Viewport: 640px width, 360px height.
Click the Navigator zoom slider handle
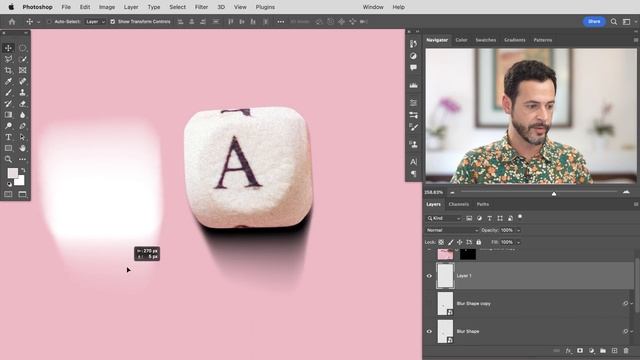(554, 193)
